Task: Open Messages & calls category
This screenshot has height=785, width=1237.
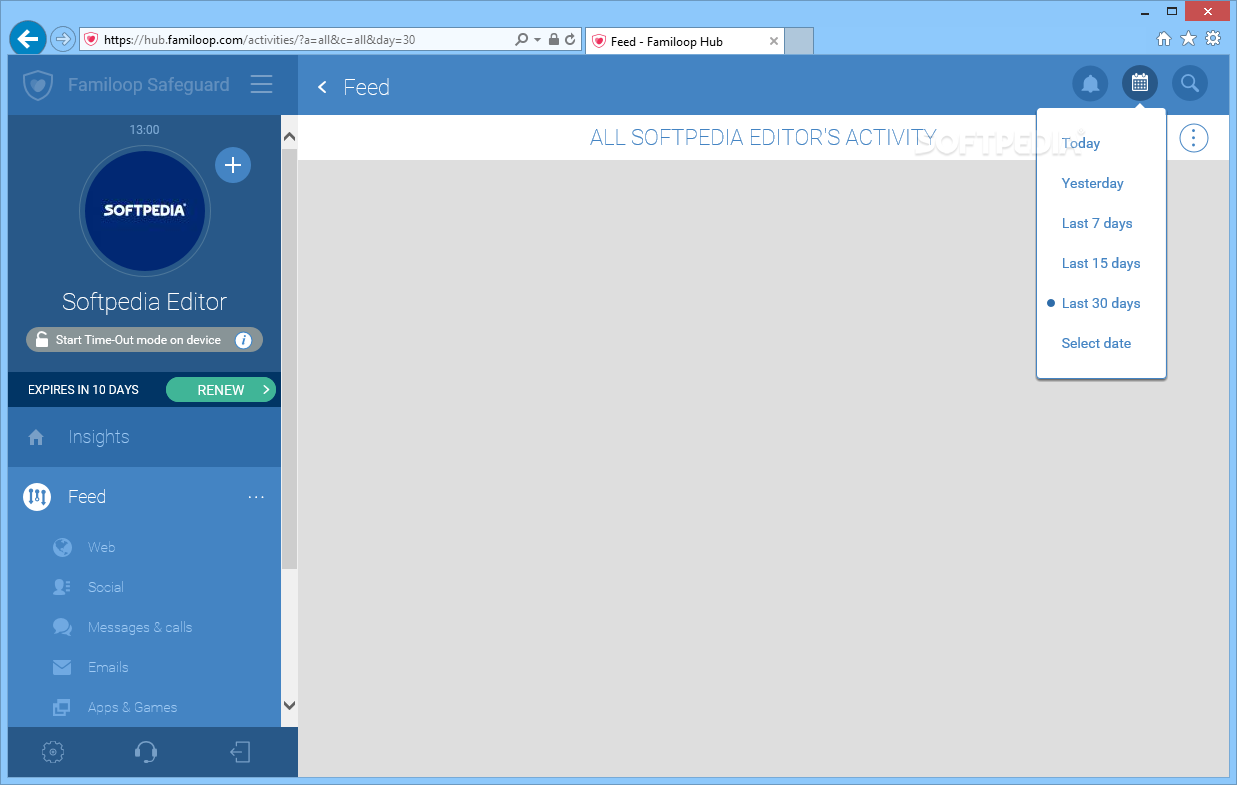Action: pyautogui.click(x=140, y=627)
